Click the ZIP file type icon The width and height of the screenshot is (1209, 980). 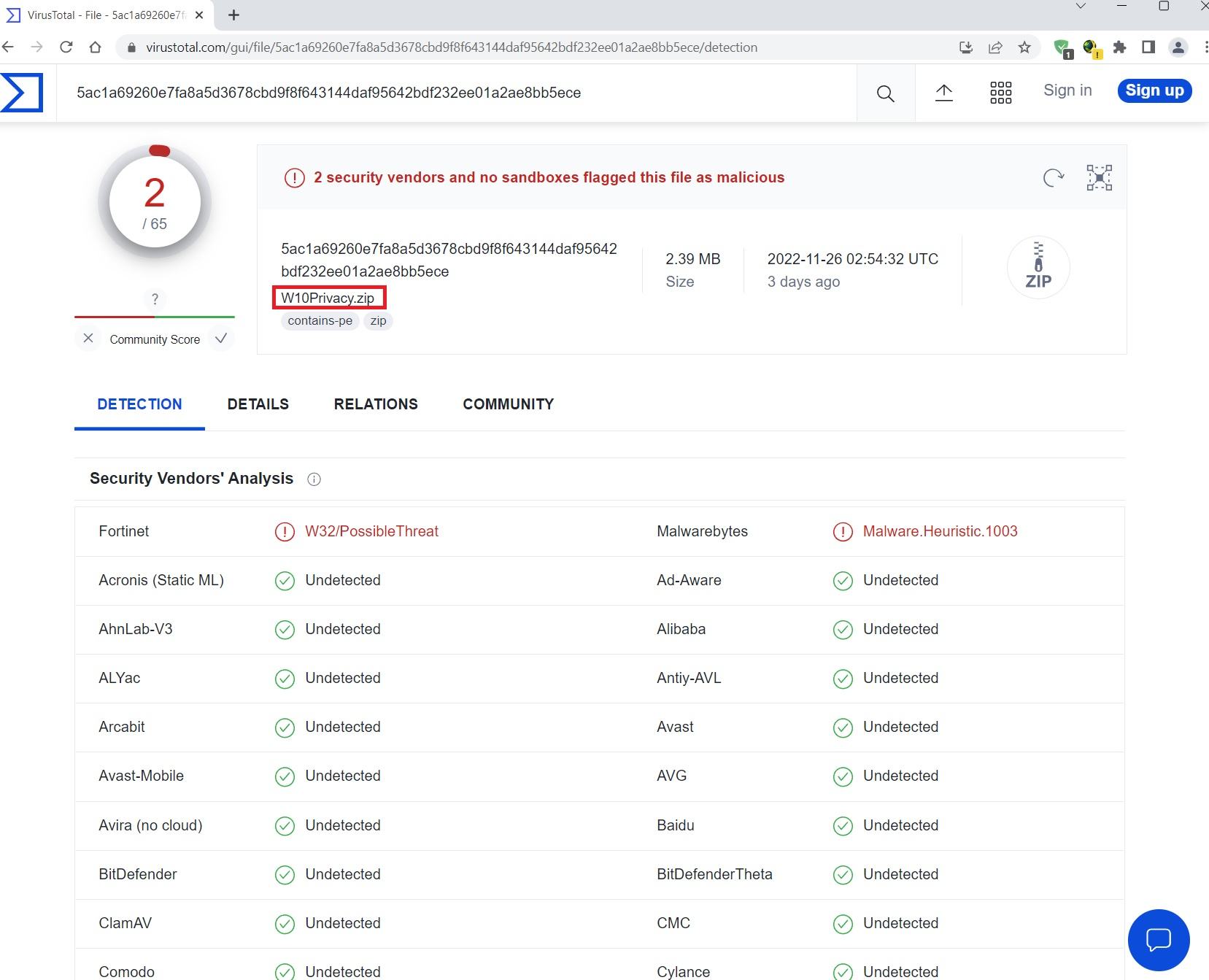tap(1038, 268)
